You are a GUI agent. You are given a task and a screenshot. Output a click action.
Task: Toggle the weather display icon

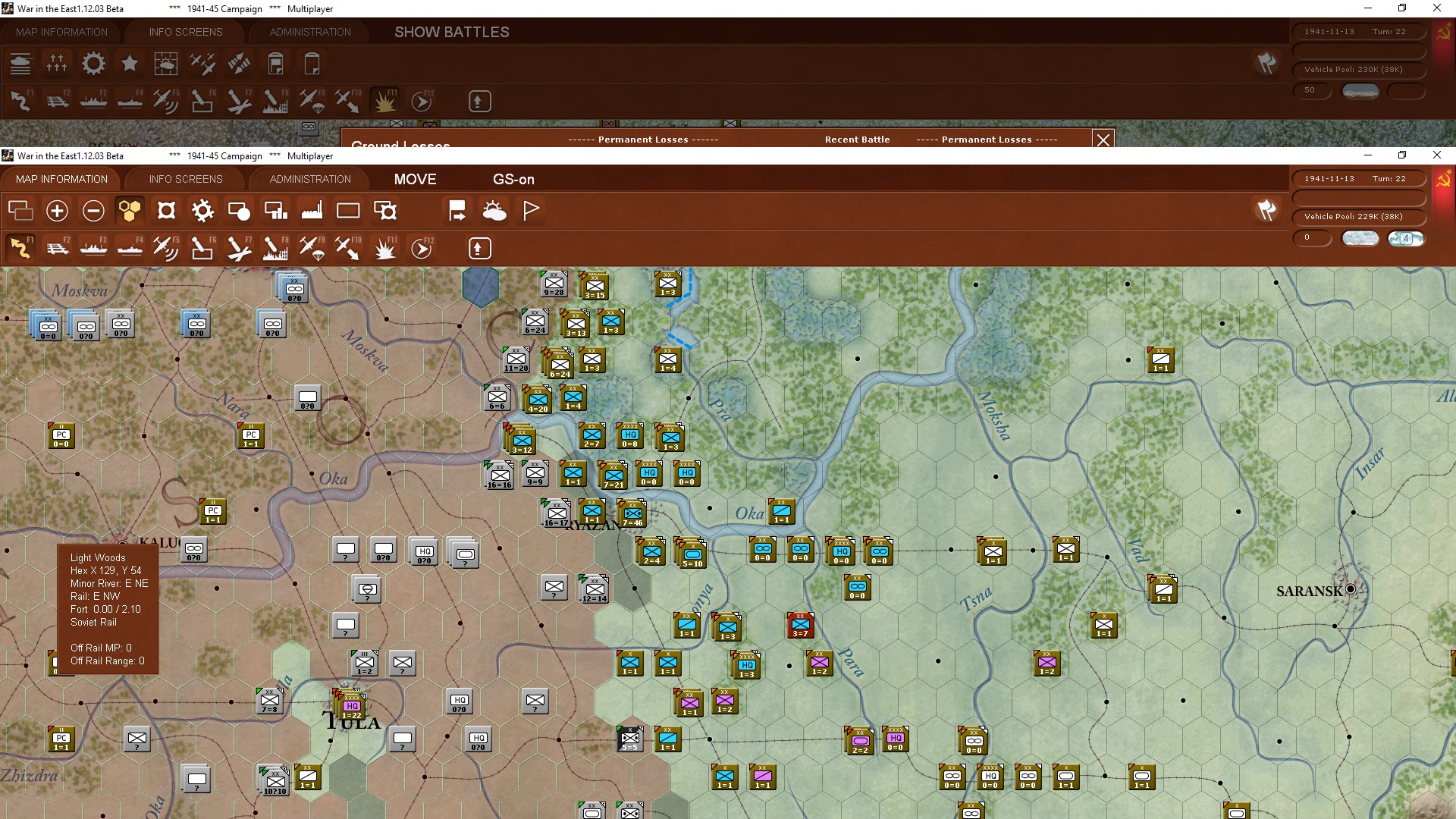click(494, 210)
